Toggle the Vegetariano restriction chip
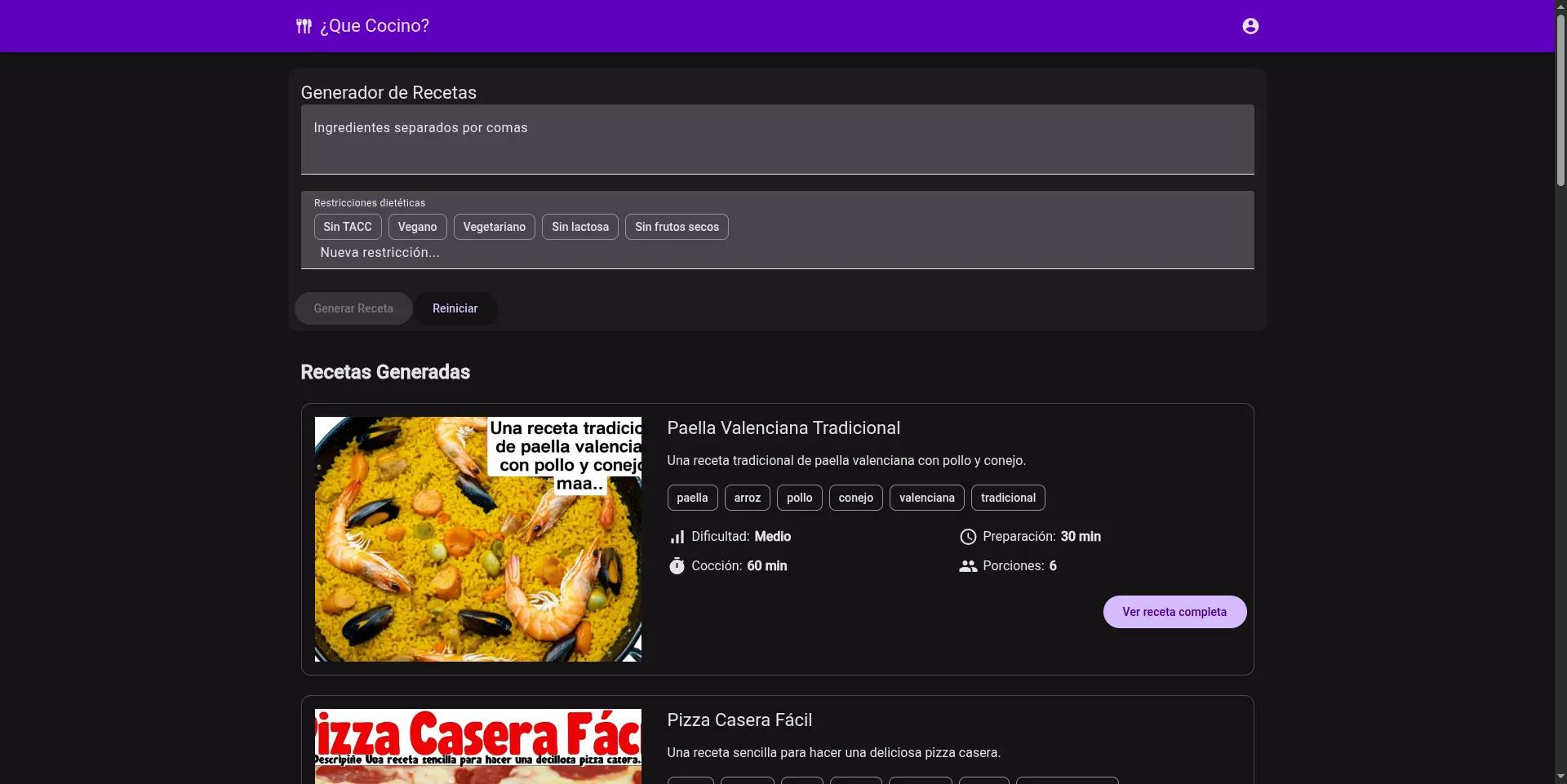Image resolution: width=1567 pixels, height=784 pixels. click(x=495, y=227)
